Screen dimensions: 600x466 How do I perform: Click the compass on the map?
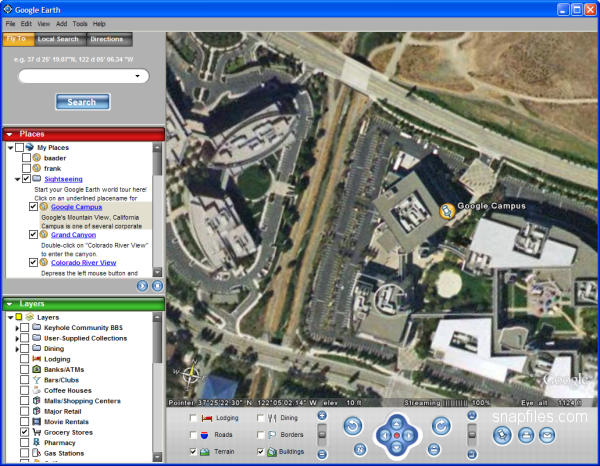point(190,374)
